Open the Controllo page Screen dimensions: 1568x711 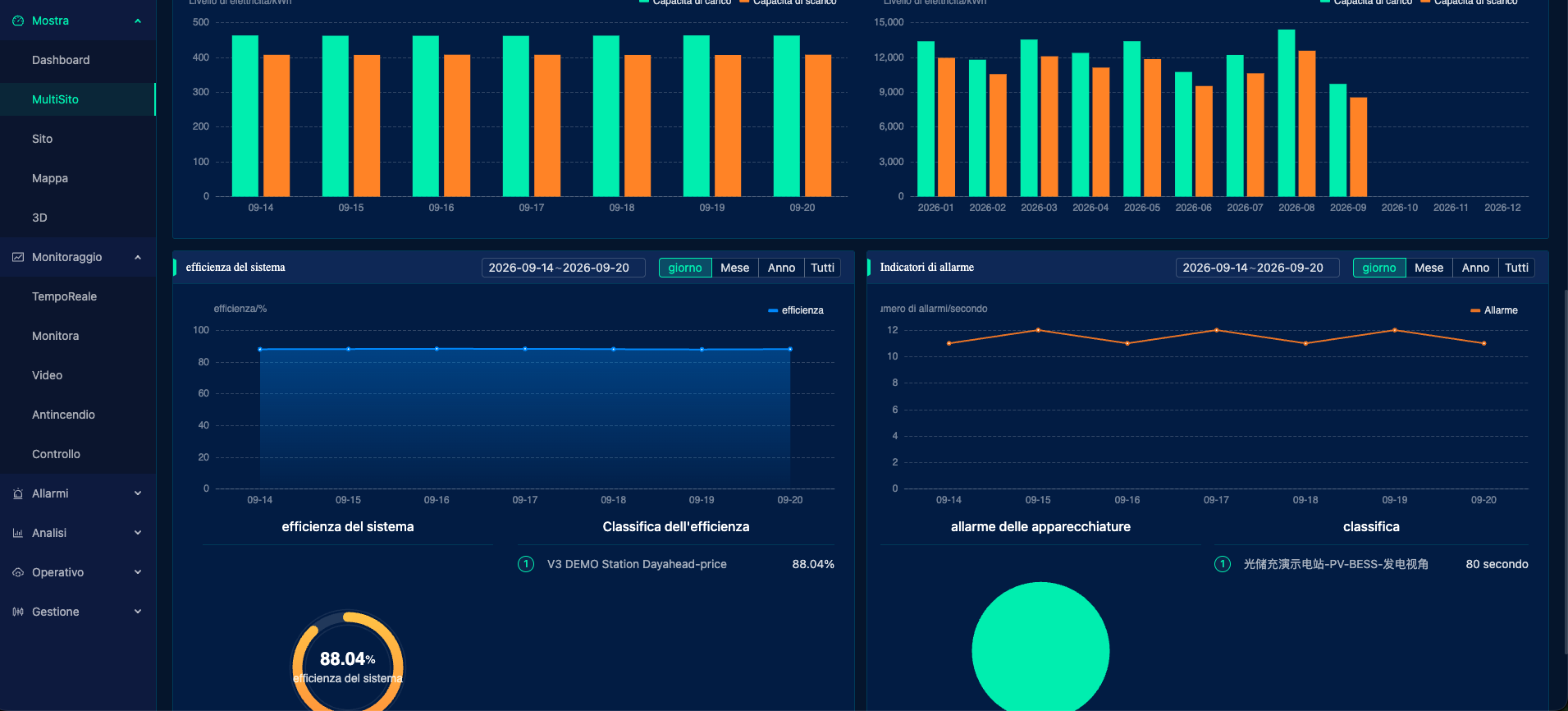click(x=78, y=454)
